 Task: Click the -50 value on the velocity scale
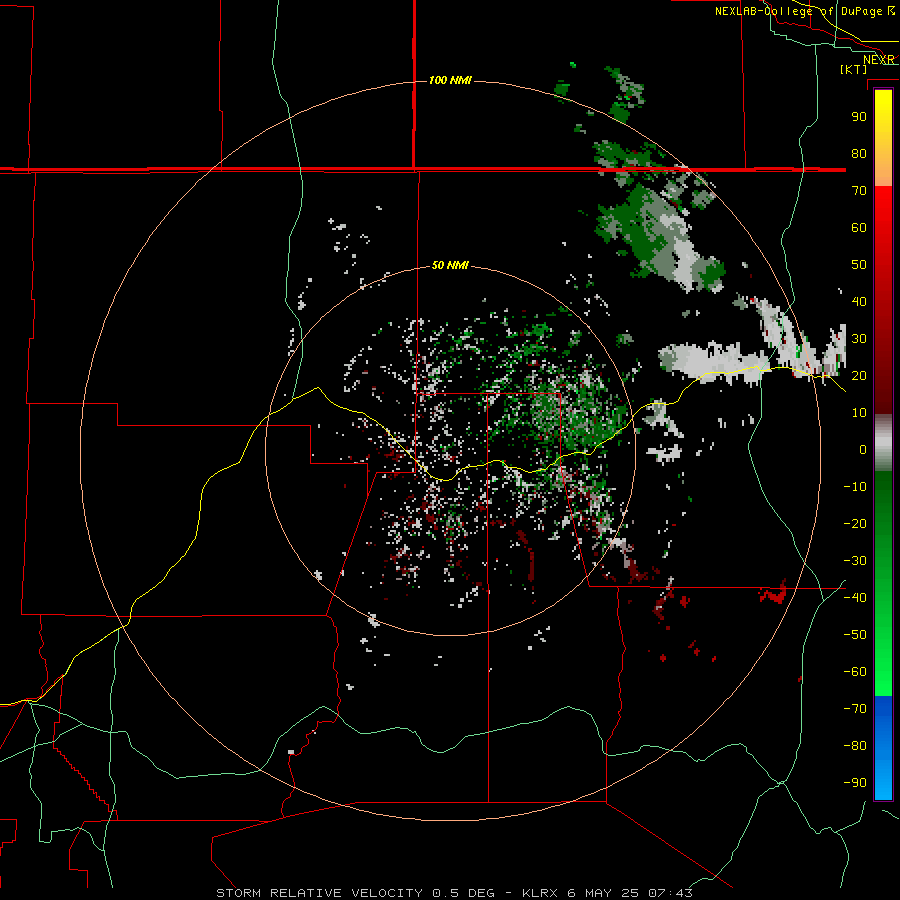(x=855, y=635)
